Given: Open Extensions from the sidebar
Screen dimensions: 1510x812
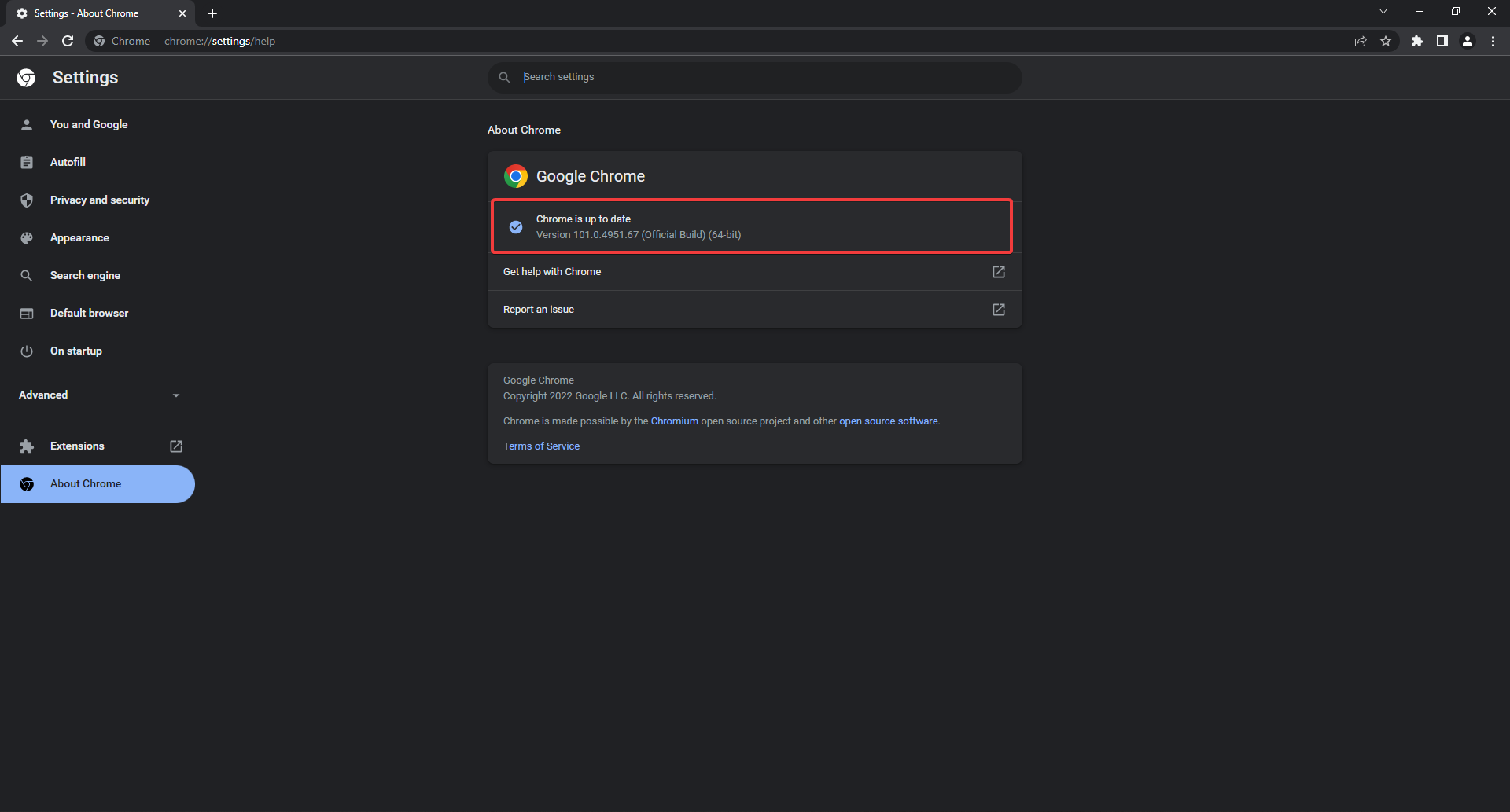Looking at the screenshot, I should point(77,446).
